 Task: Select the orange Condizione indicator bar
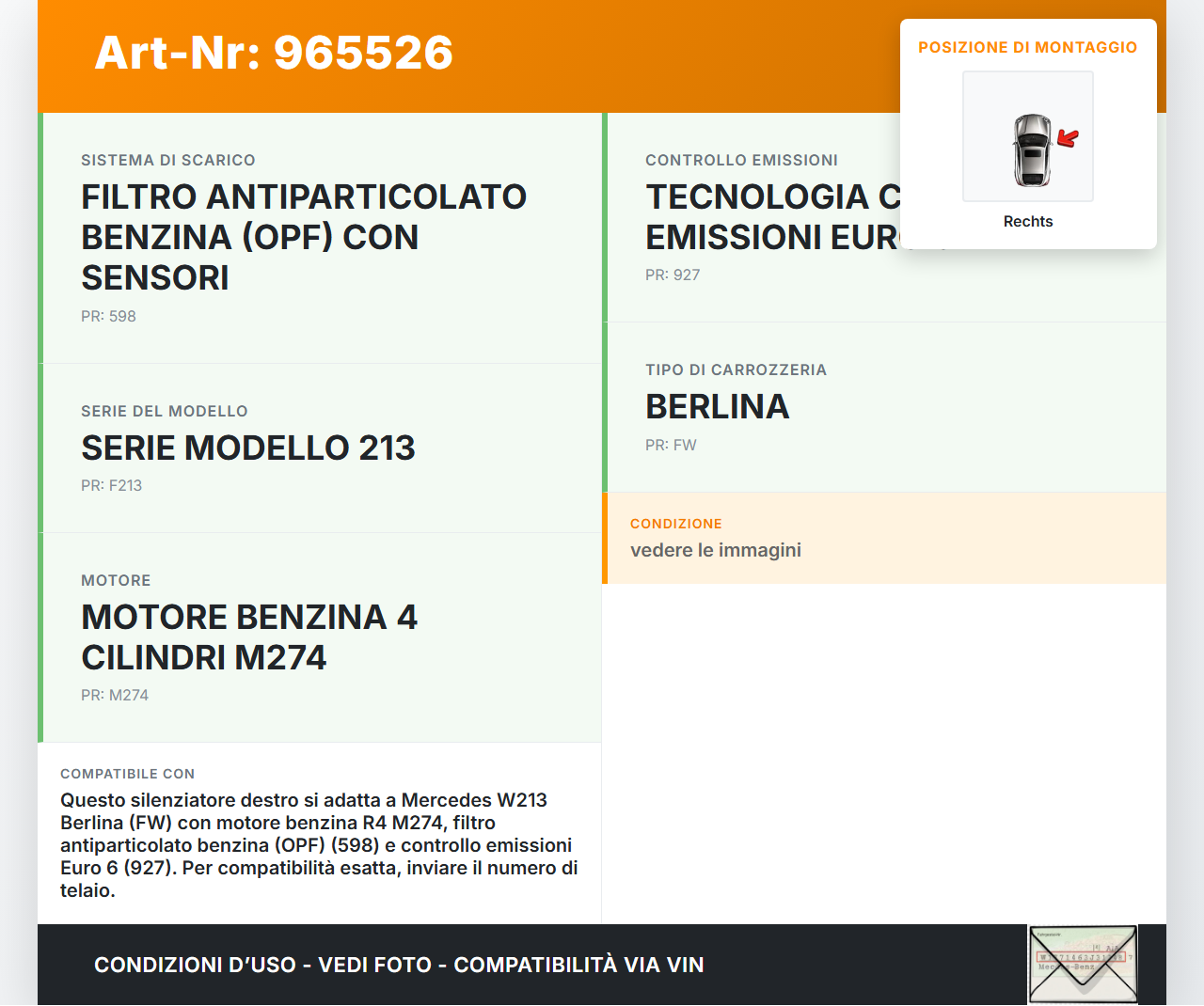point(605,538)
